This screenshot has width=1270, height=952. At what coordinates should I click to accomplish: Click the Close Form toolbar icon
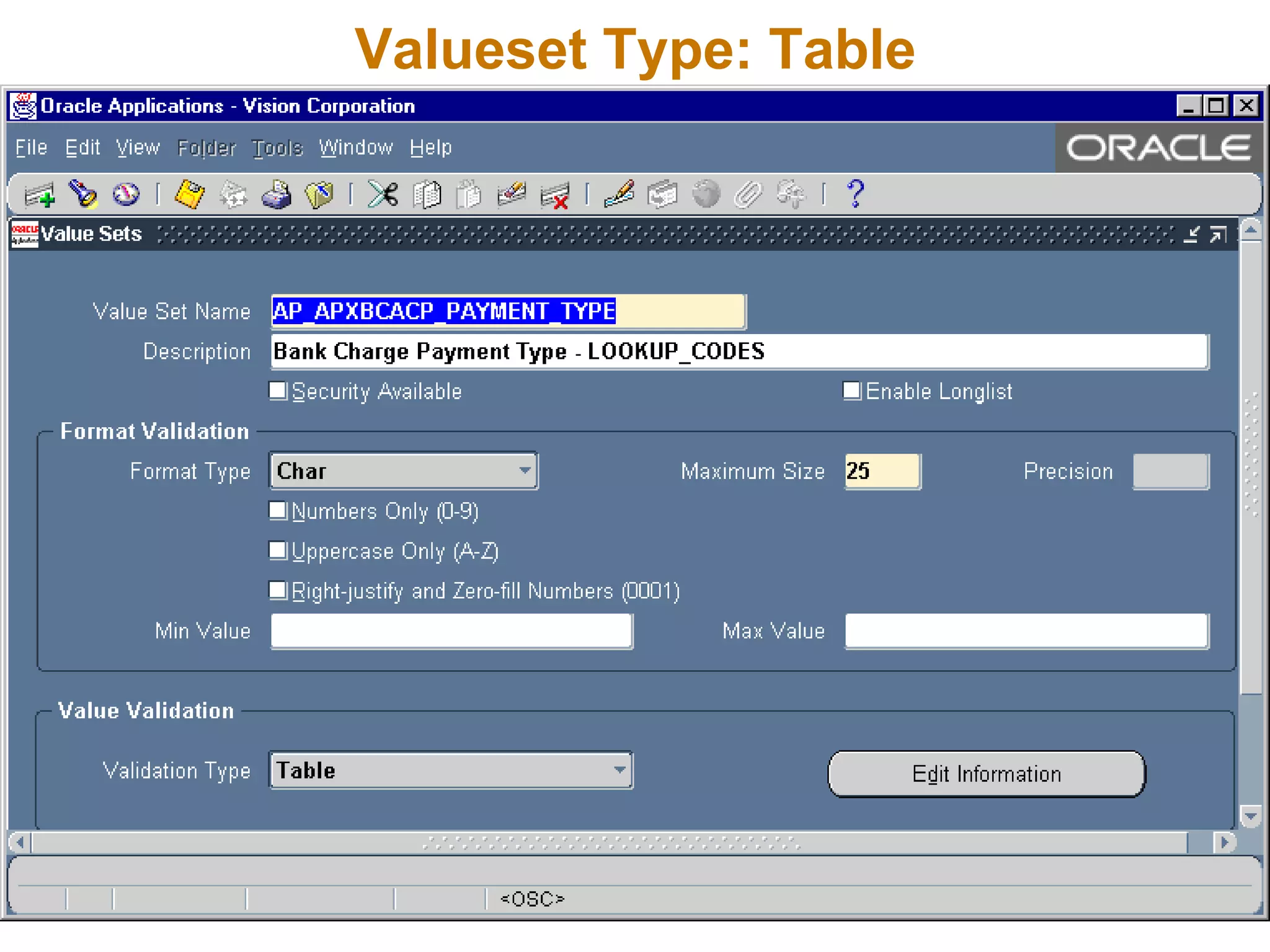tap(319, 195)
